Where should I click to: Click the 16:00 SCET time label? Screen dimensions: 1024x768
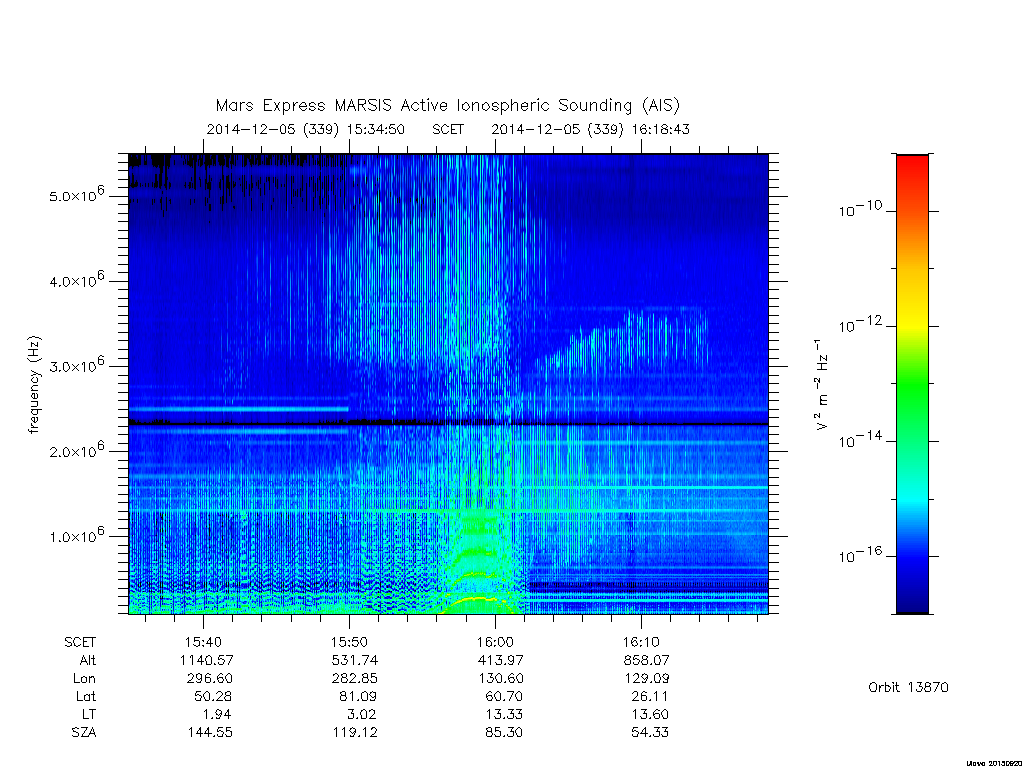495,642
